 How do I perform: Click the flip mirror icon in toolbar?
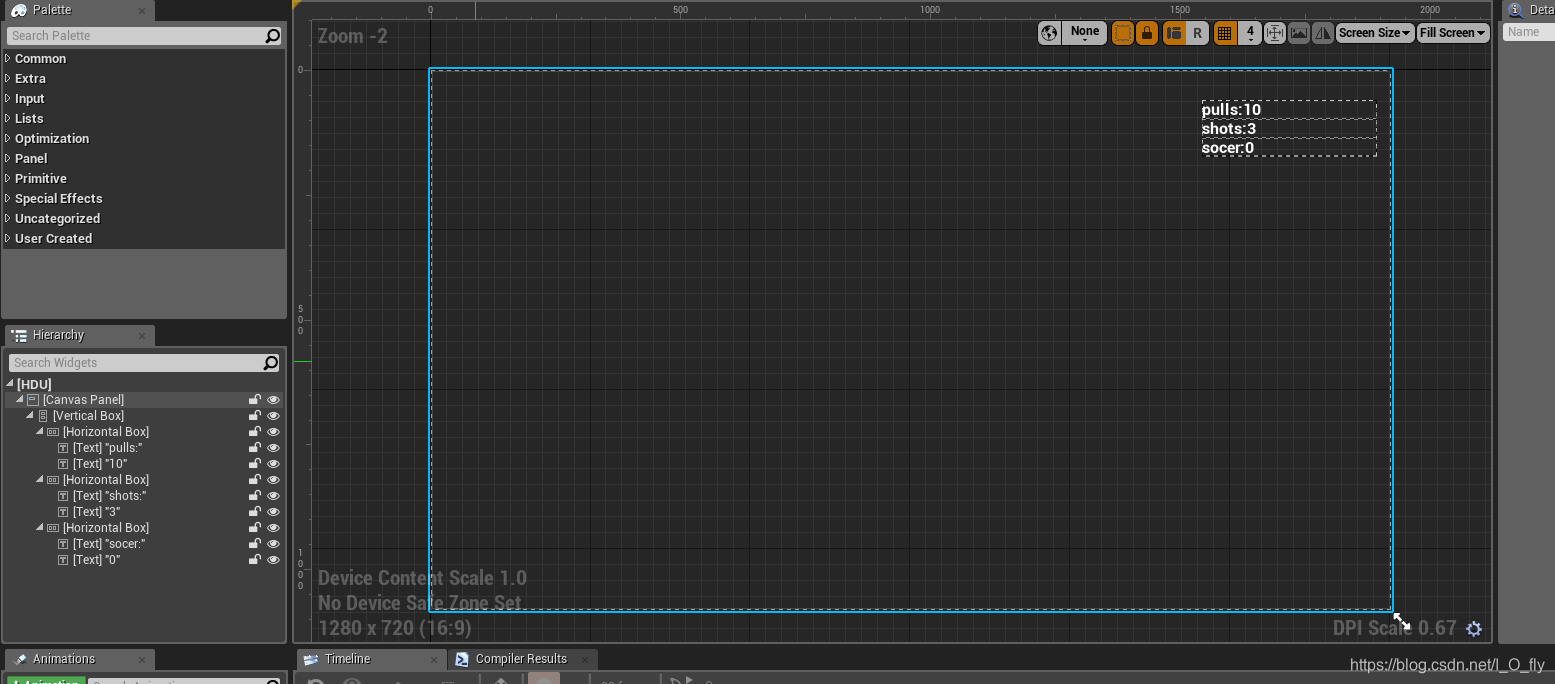tap(1323, 33)
